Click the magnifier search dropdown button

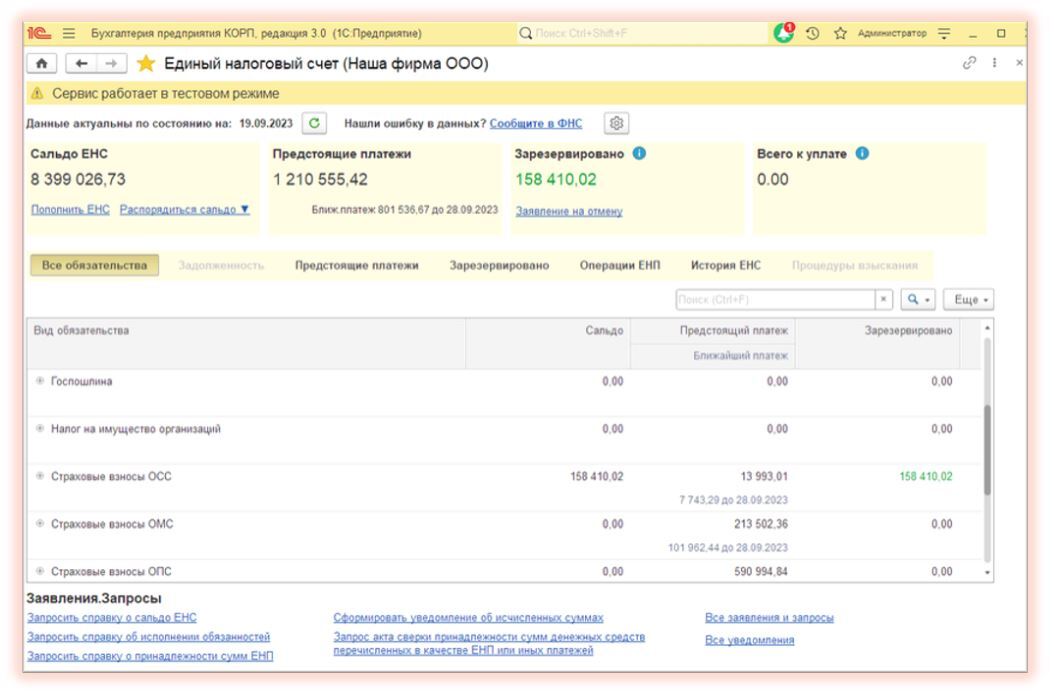pos(918,299)
